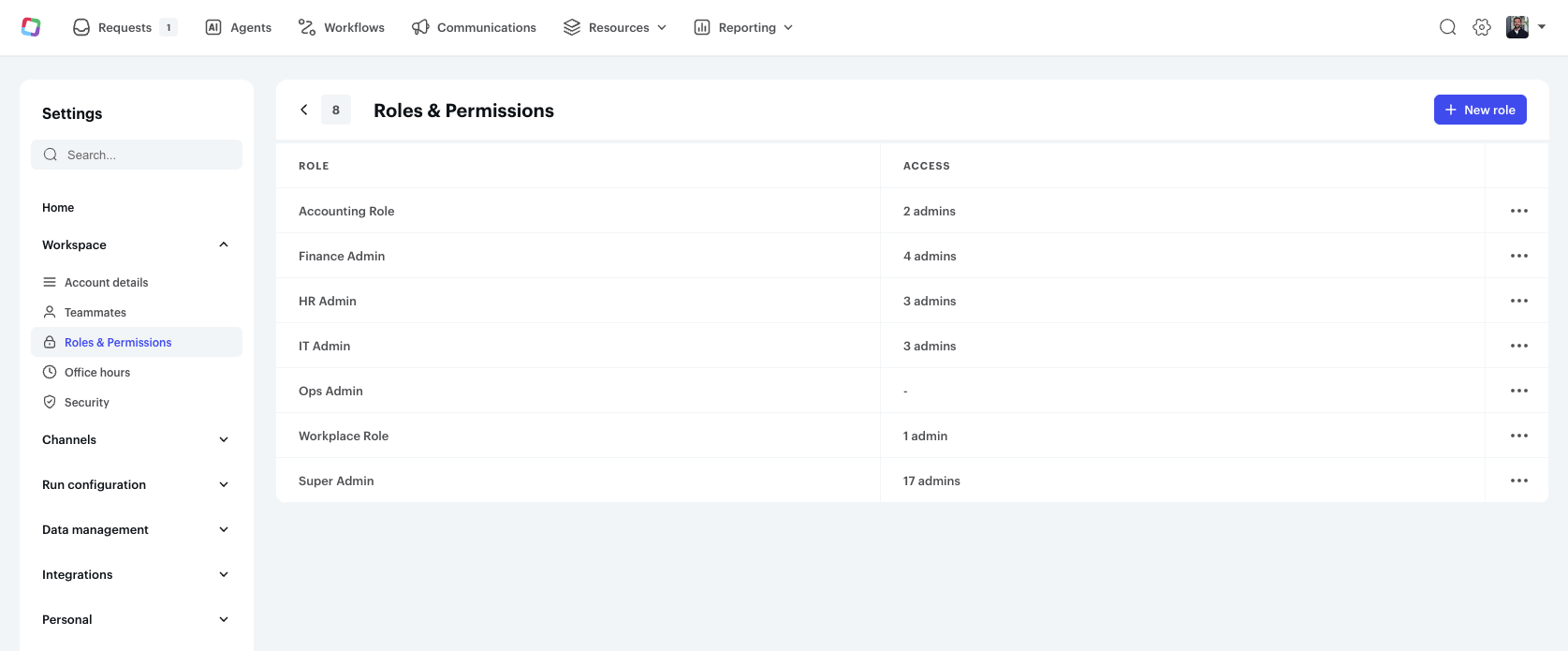Click the user profile avatar
This screenshot has height=651, width=1568.
pyautogui.click(x=1517, y=27)
